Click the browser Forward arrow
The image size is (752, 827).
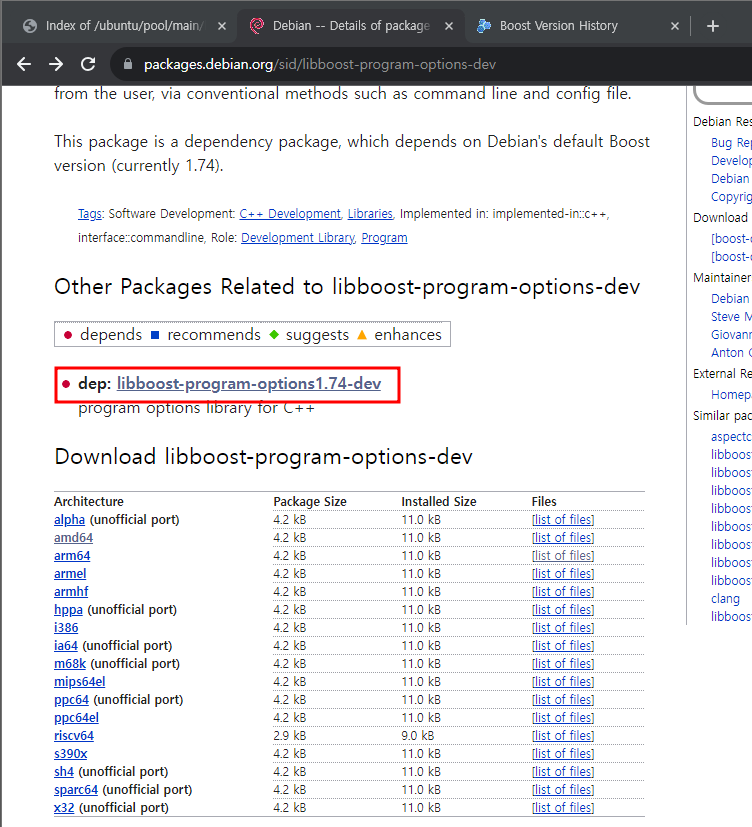[x=56, y=64]
